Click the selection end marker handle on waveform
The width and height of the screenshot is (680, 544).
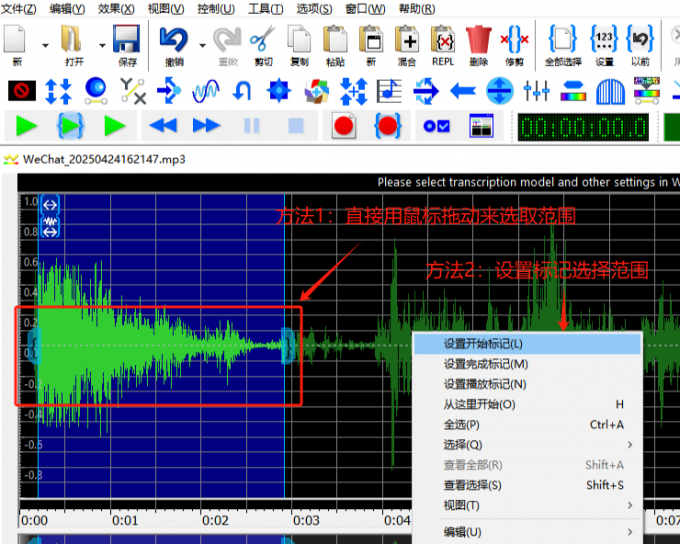[x=288, y=345]
